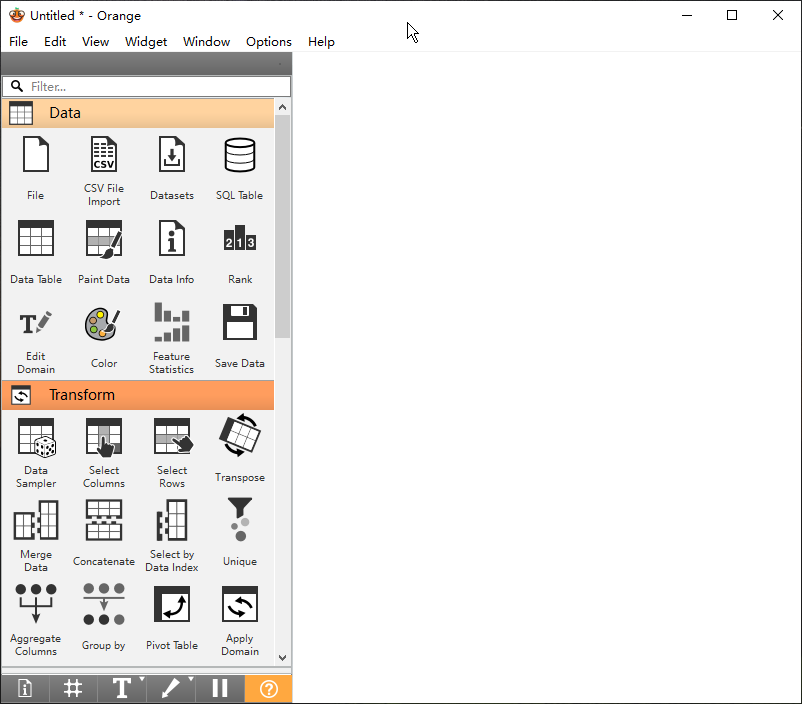This screenshot has height=704, width=802.
Task: Add the Data Sampler widget
Action: coord(36,451)
